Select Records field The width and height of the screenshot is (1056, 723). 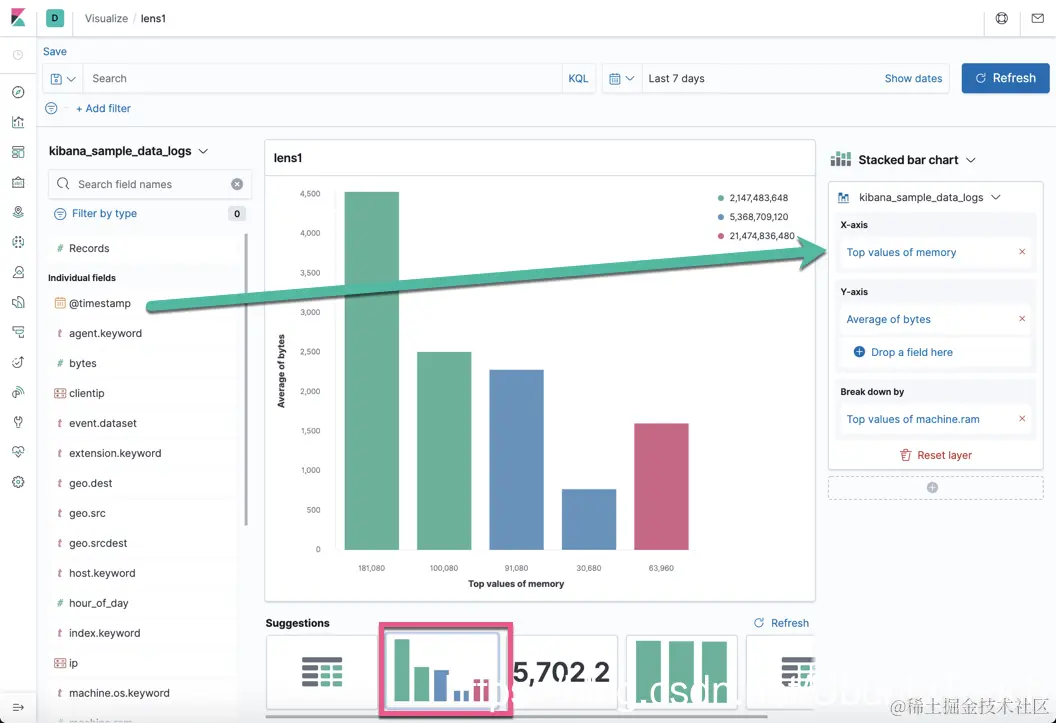(x=143, y=248)
